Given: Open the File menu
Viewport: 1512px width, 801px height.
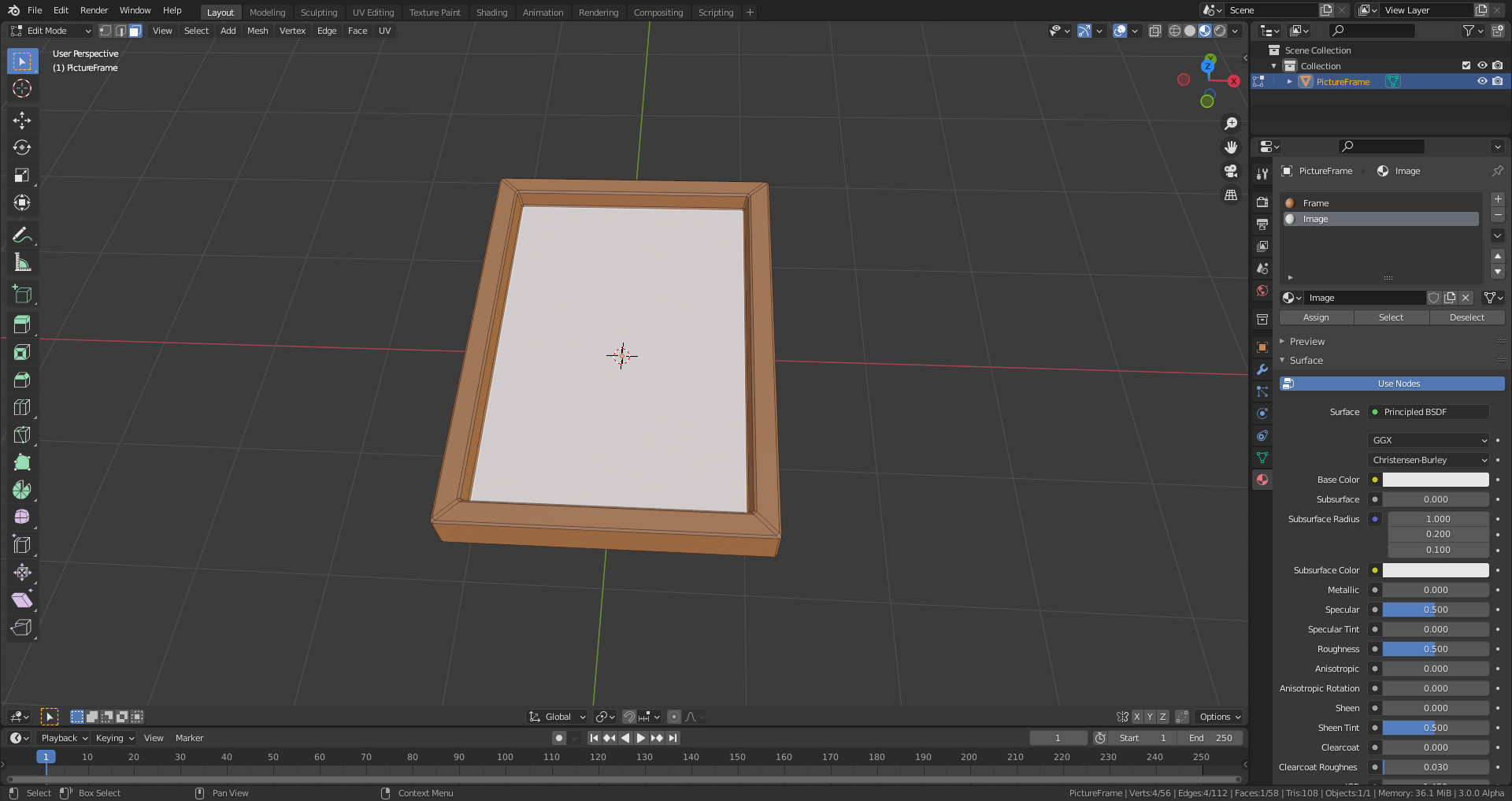Looking at the screenshot, I should (x=35, y=10).
